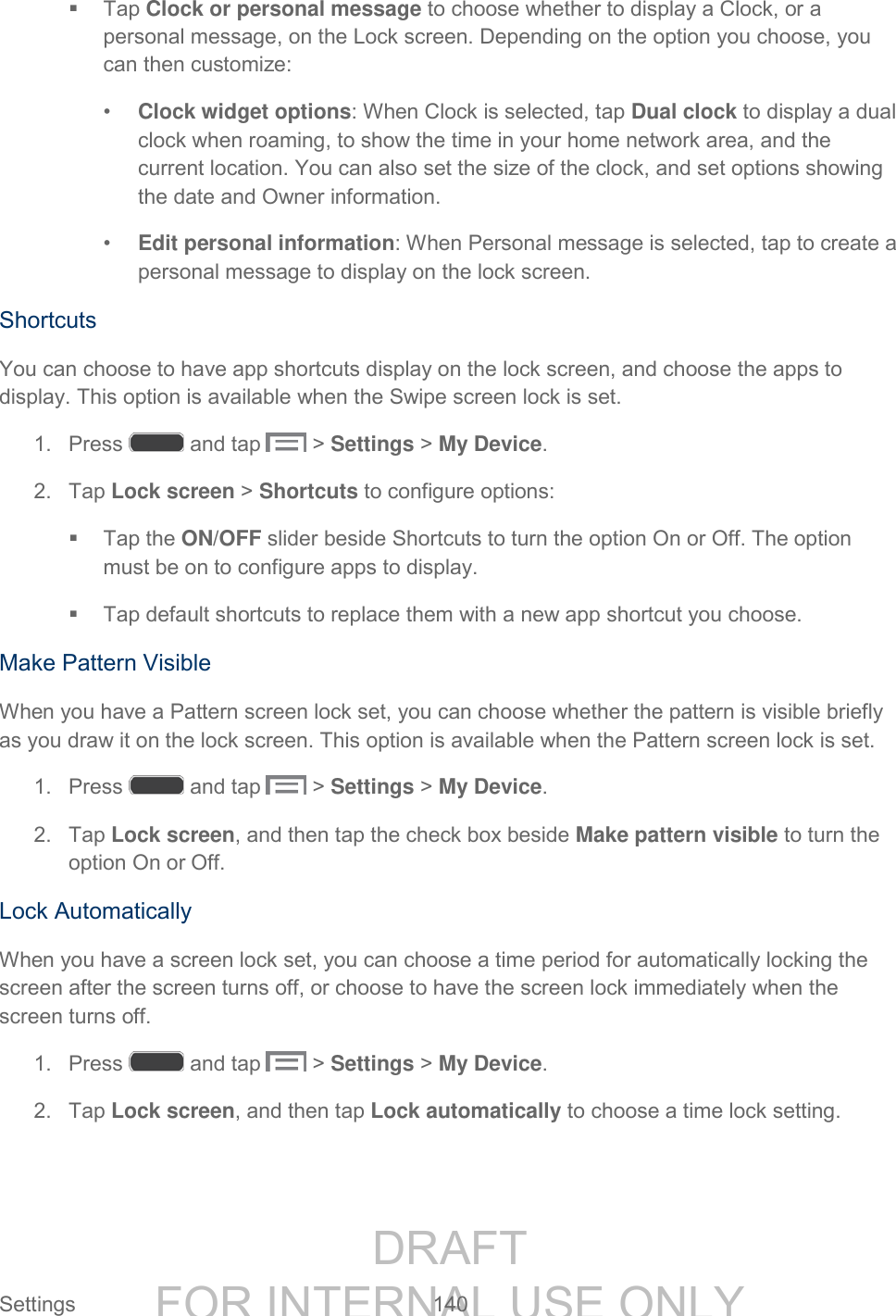896x1316 pixels.
Task: Click the menu icon in Shortcuts steps
Action: tap(286, 443)
